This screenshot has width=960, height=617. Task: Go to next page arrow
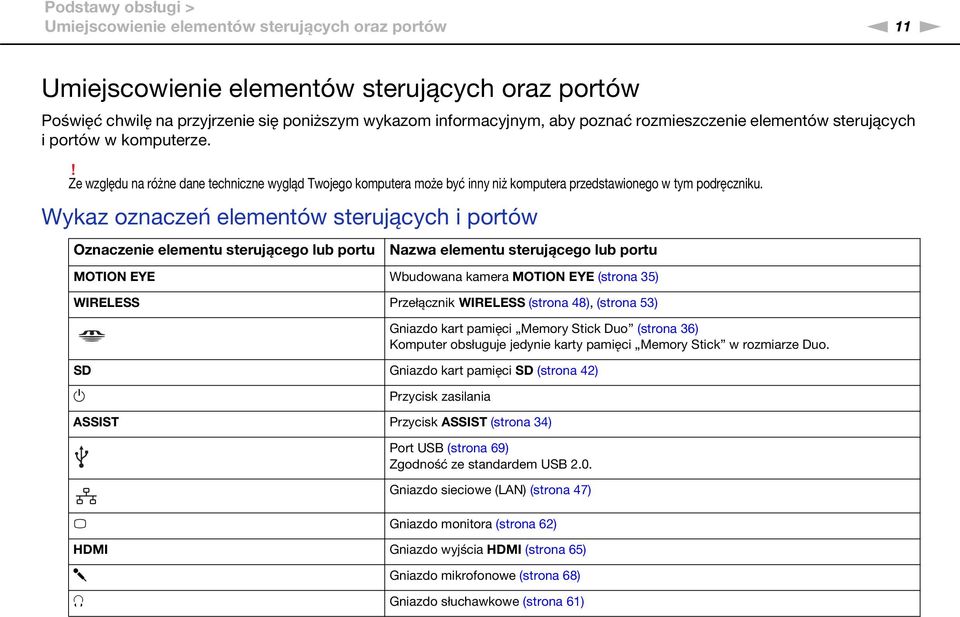coord(929,26)
